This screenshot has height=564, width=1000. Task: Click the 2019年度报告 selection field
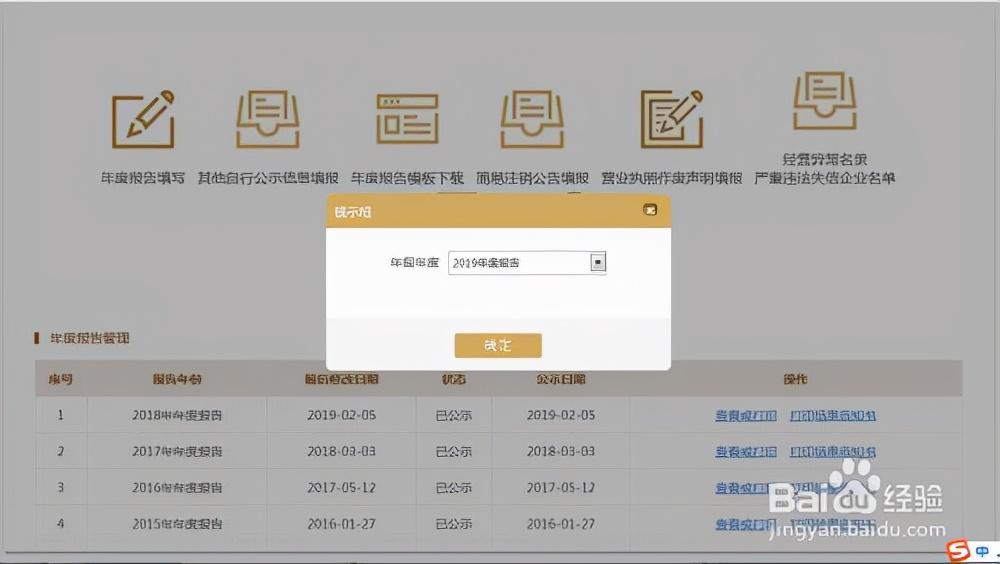[527, 262]
